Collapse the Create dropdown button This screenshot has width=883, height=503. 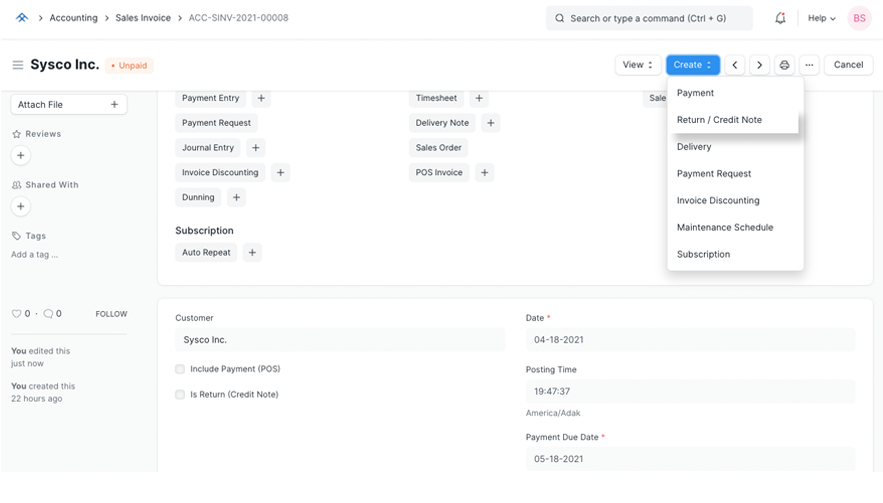[692, 65]
